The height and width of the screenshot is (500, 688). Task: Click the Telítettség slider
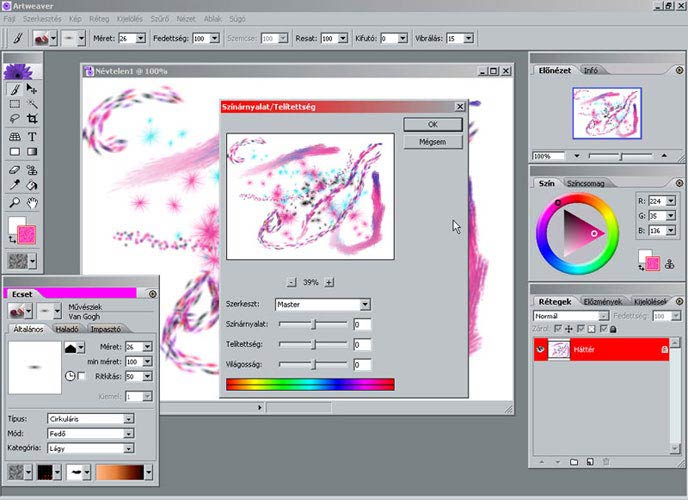[313, 344]
